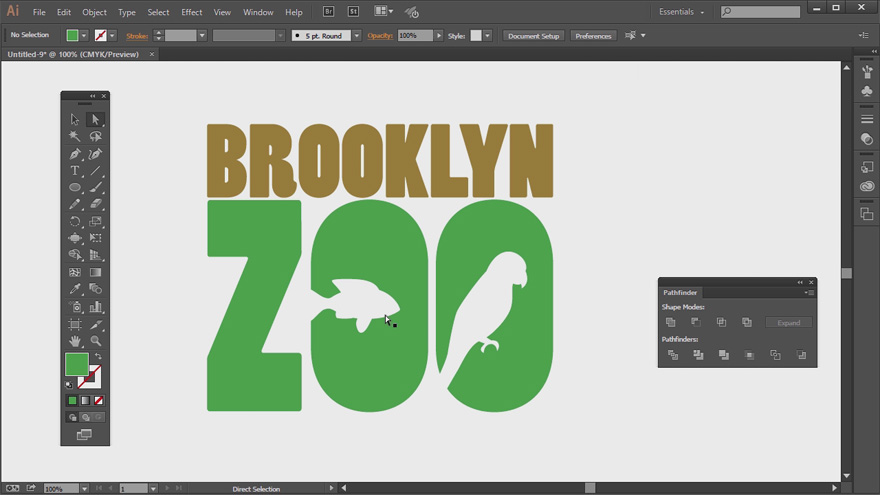Click the Document Setup button

[533, 35]
